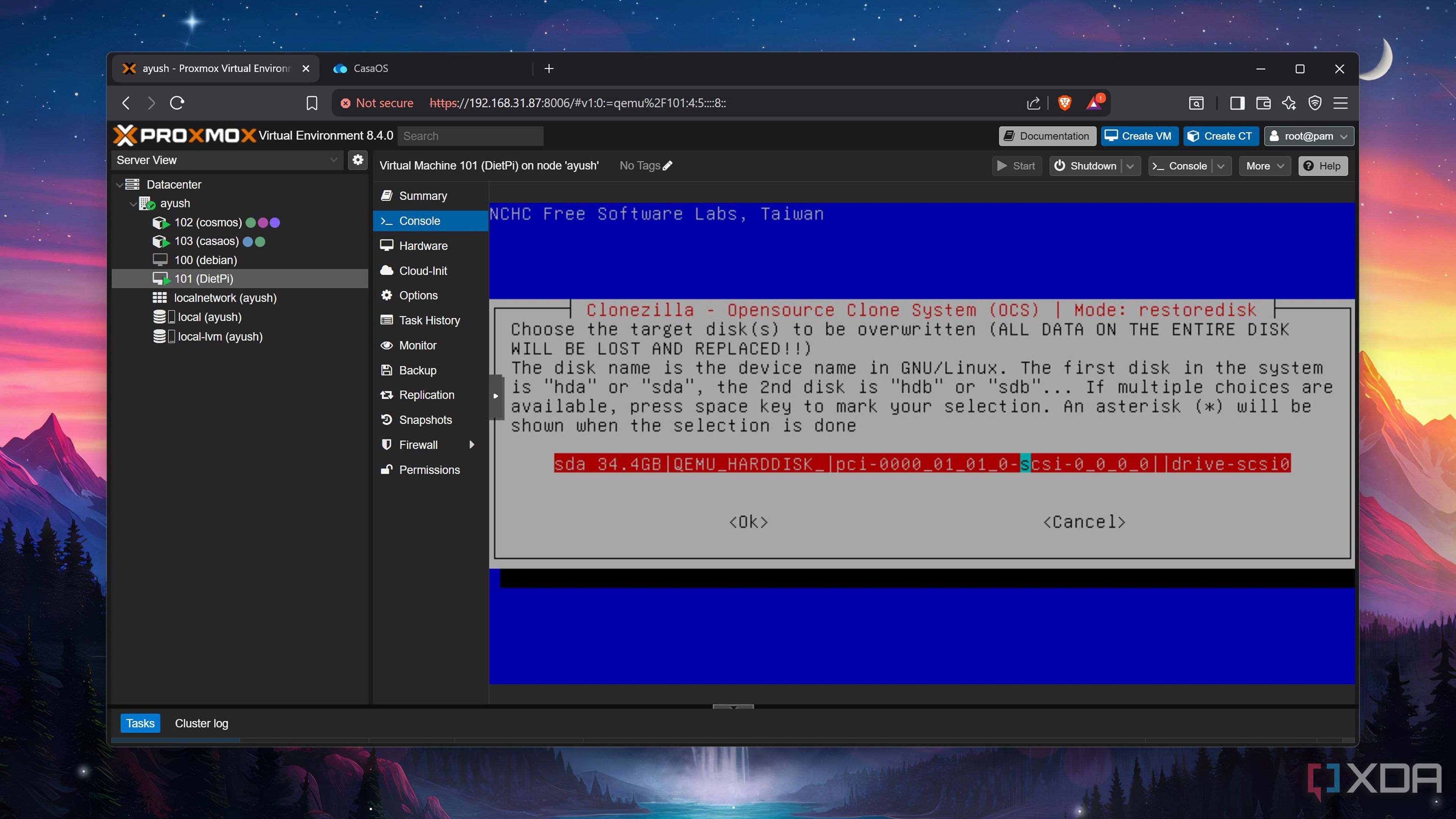Share this page icon in address bar
Image resolution: width=1456 pixels, height=819 pixels.
tap(1033, 103)
